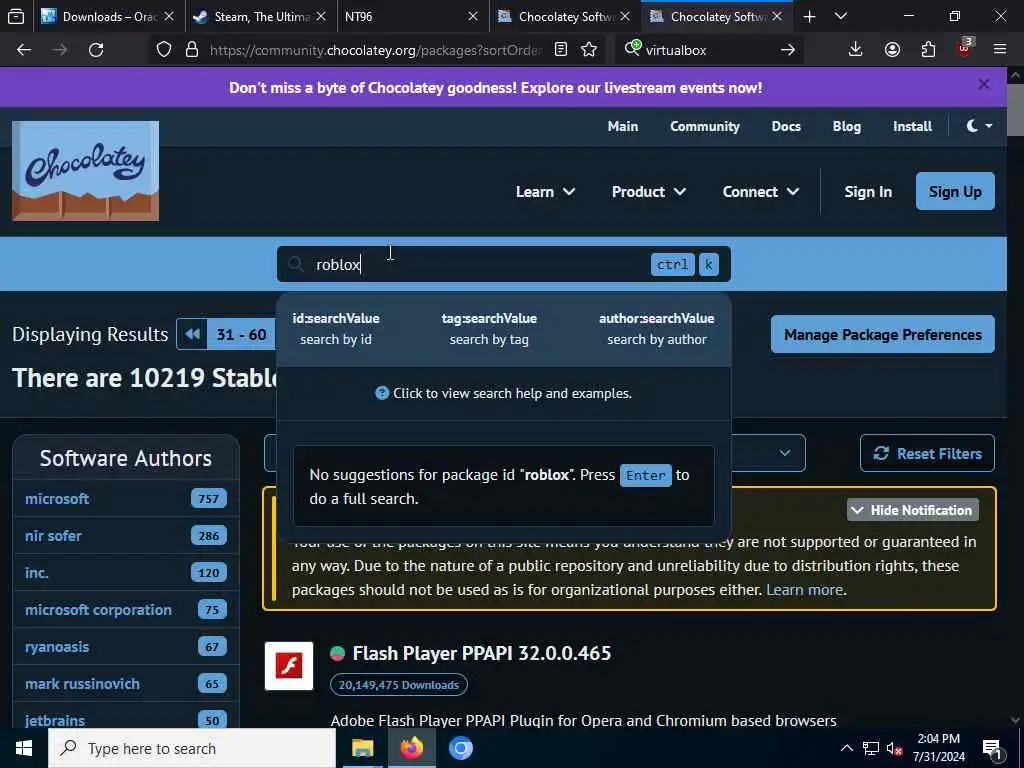This screenshot has height=768, width=1024.
Task: Open Blog nav link
Action: [x=846, y=126]
